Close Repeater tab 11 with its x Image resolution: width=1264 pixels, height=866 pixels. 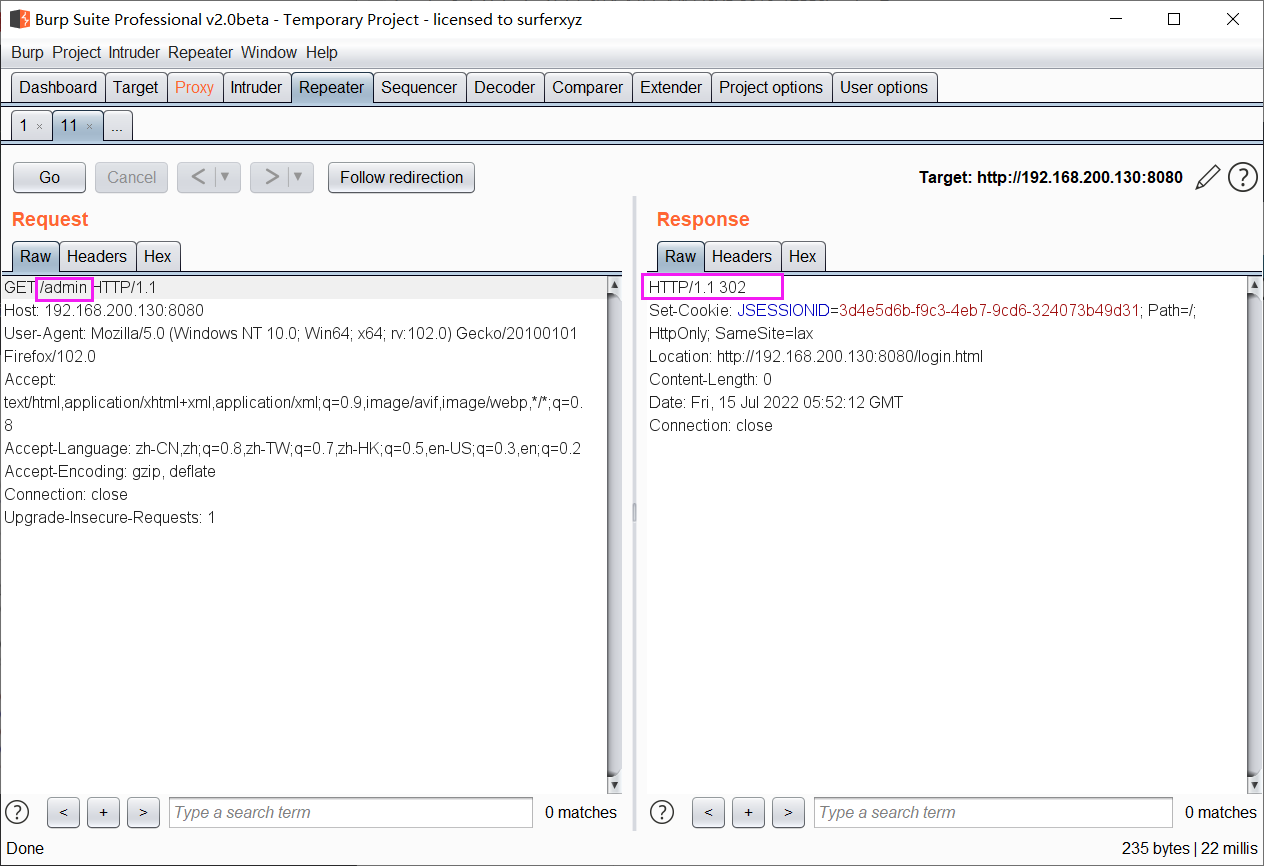click(x=89, y=127)
